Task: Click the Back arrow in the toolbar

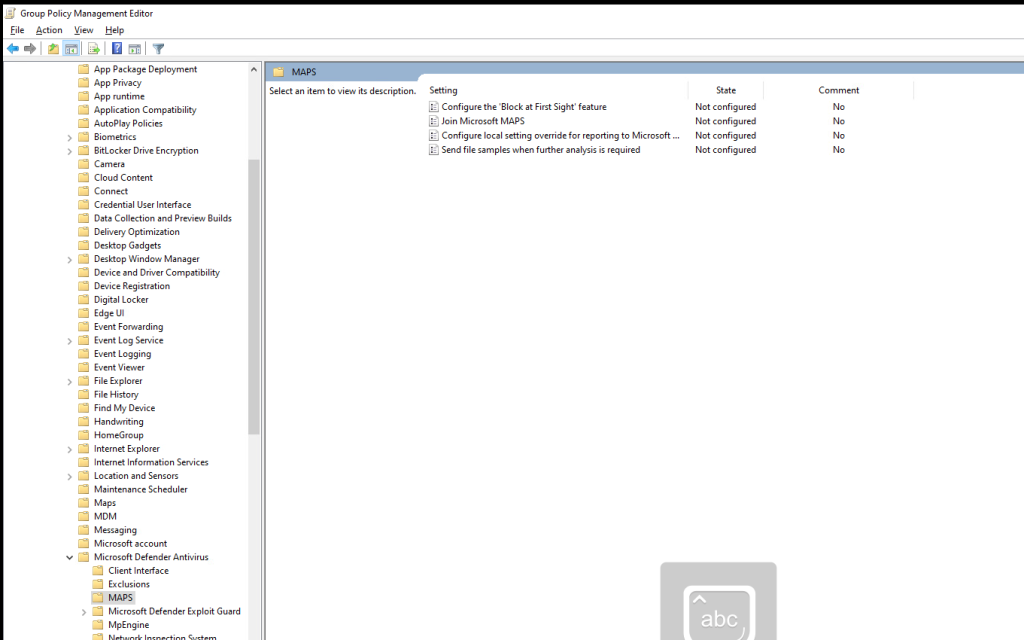Action: [x=13, y=48]
